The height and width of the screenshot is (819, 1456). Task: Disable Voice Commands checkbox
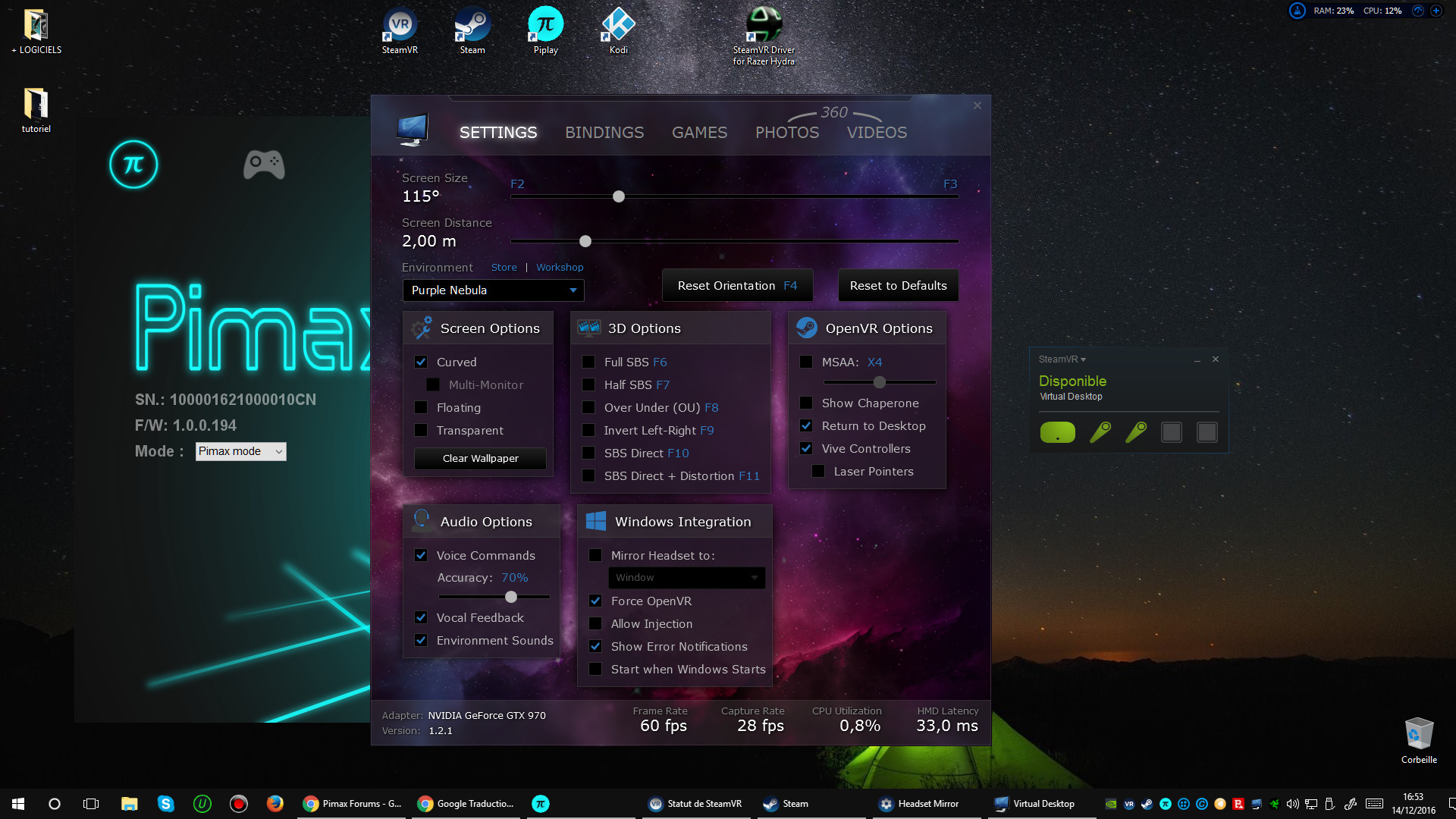[421, 556]
